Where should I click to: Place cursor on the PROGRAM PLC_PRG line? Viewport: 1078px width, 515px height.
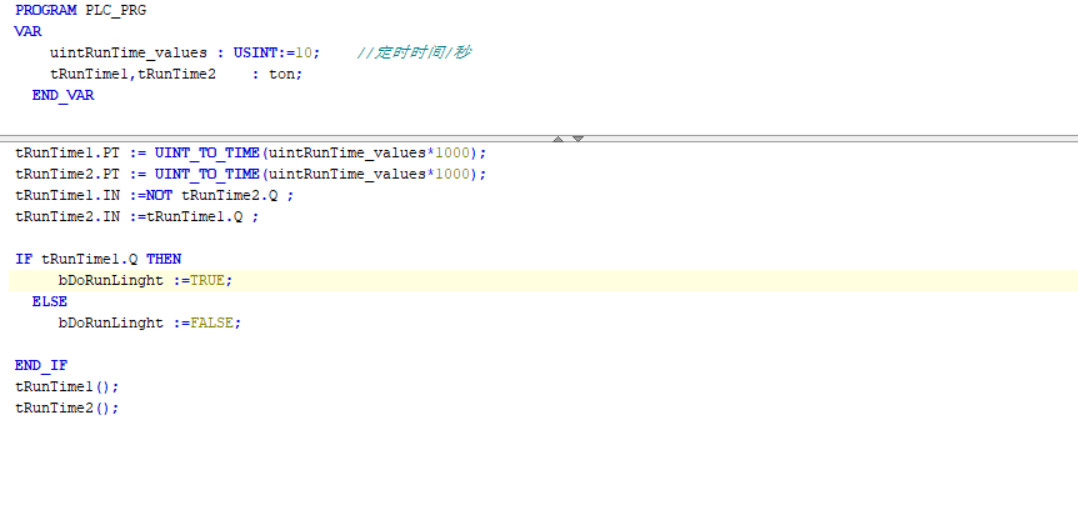[80, 10]
